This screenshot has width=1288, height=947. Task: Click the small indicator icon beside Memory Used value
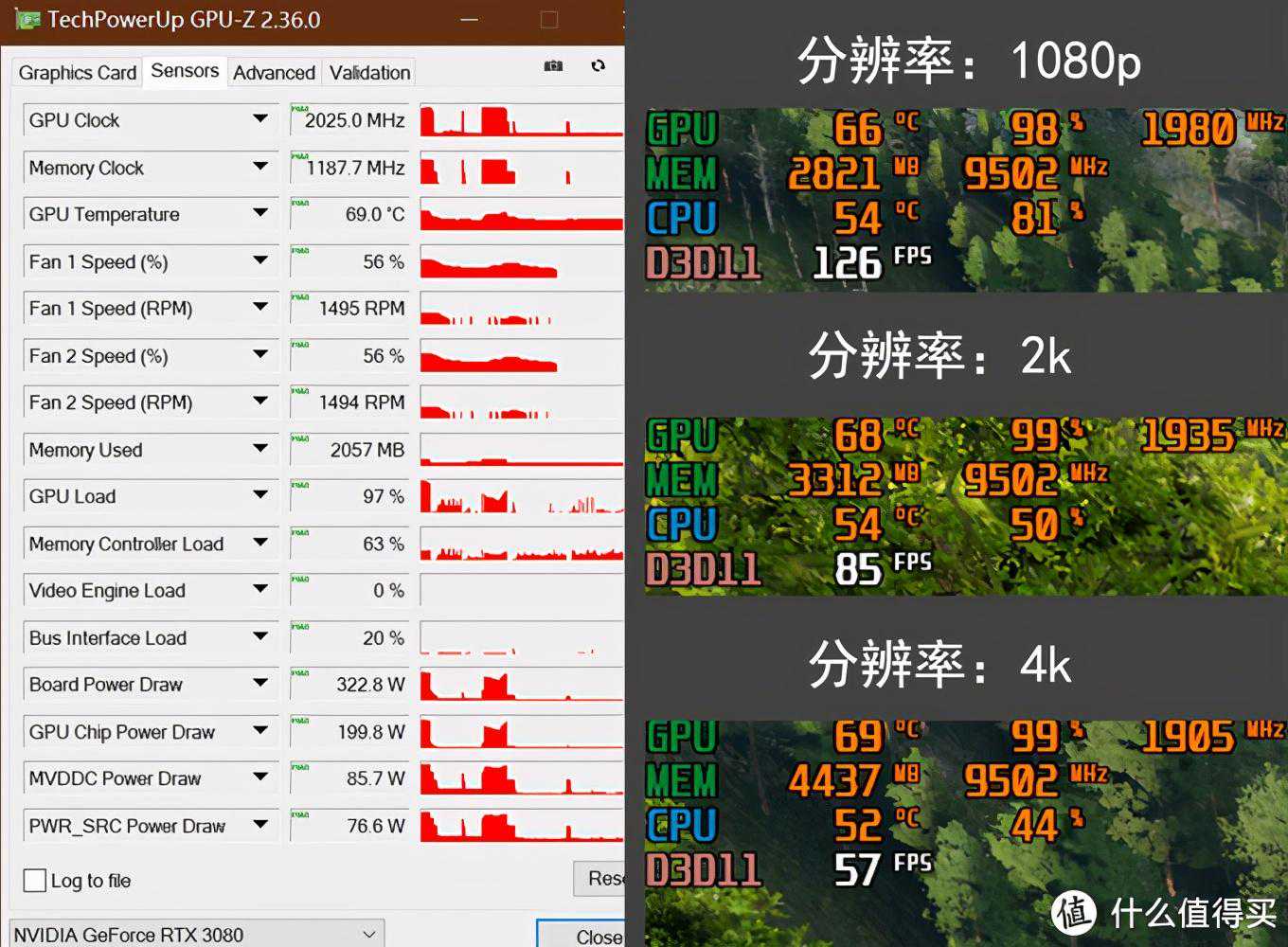point(300,438)
